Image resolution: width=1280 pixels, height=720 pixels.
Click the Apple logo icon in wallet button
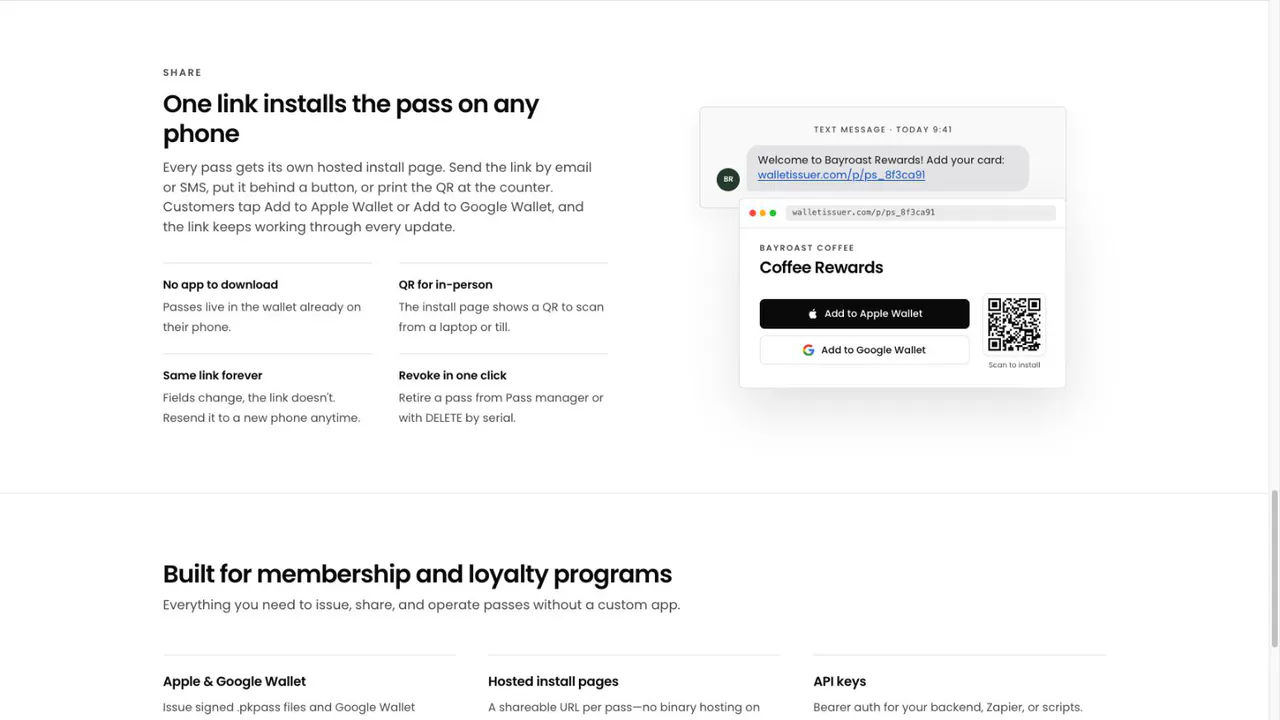pos(812,313)
